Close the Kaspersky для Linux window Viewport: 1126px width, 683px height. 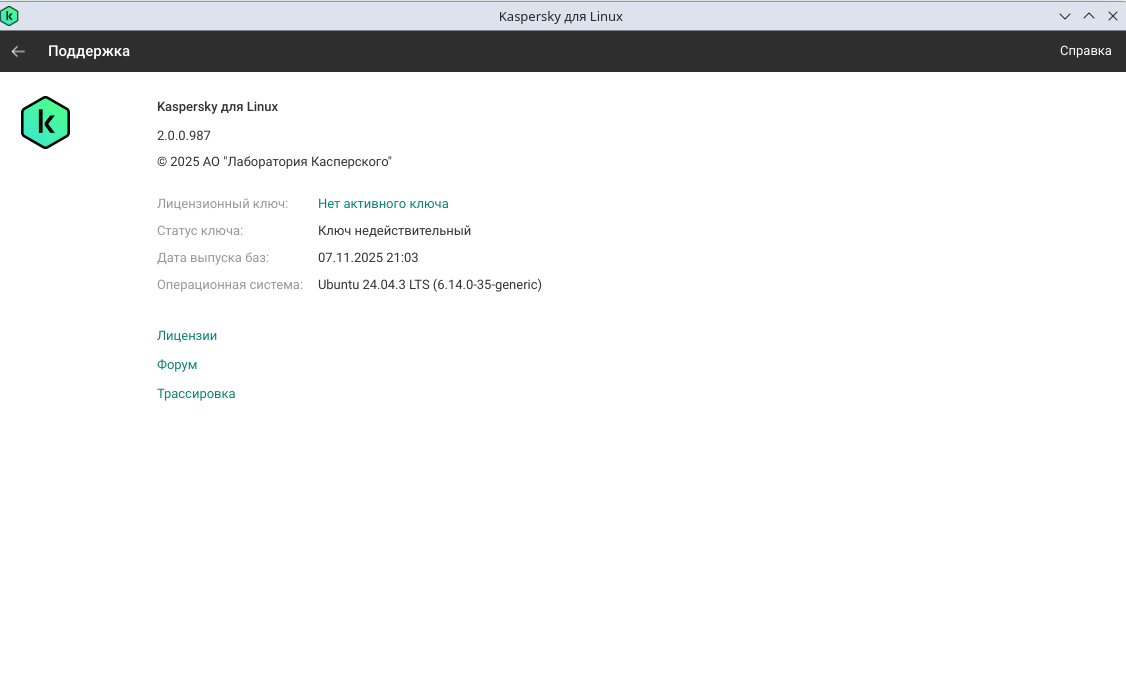click(1112, 16)
